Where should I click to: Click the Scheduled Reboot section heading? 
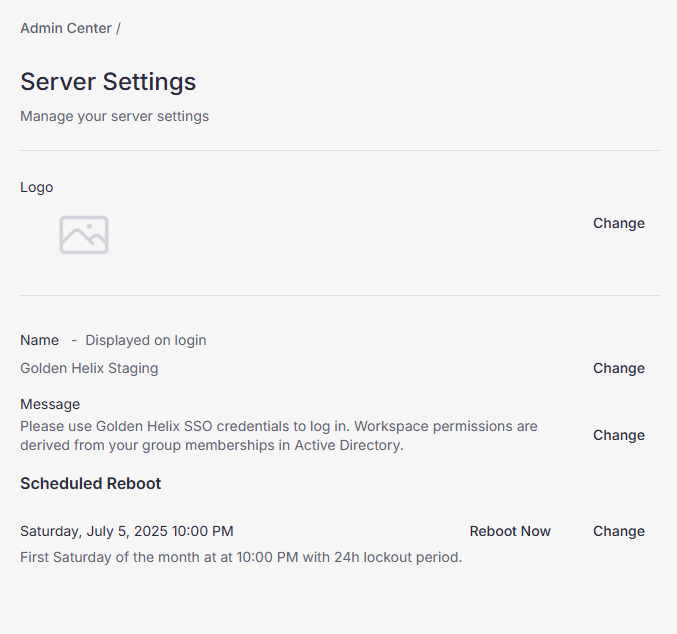pyautogui.click(x=91, y=484)
